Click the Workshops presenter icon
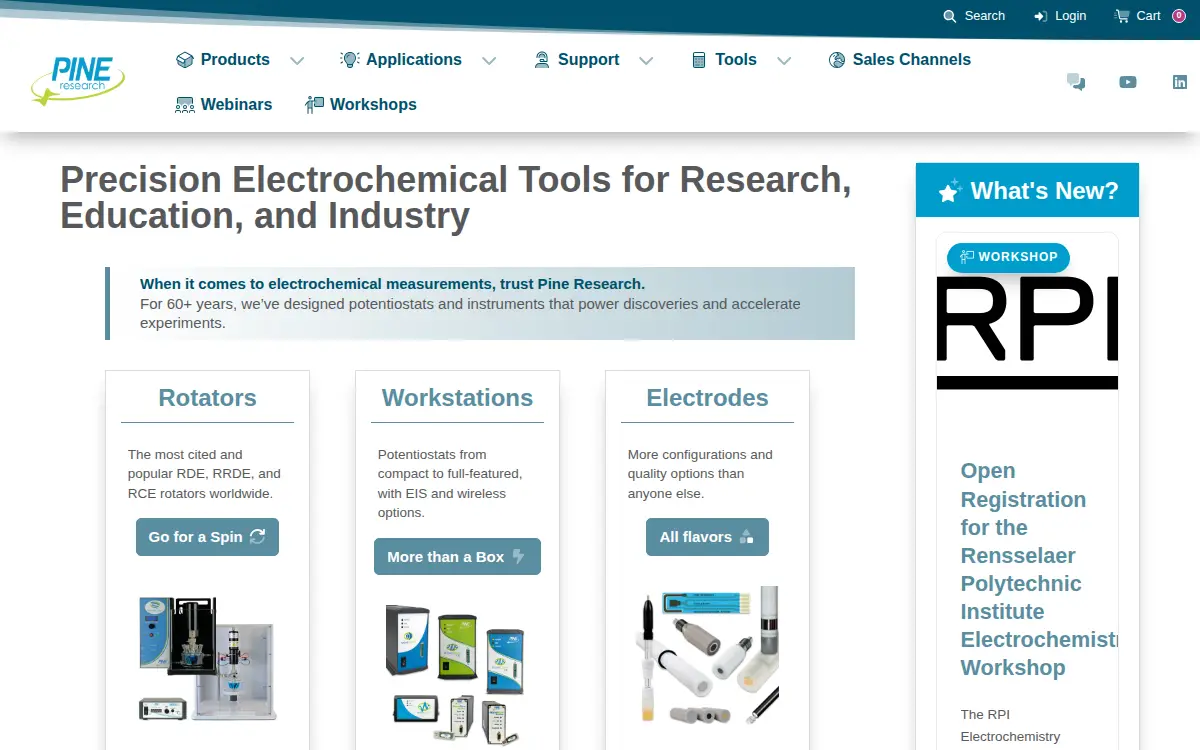 (x=314, y=105)
